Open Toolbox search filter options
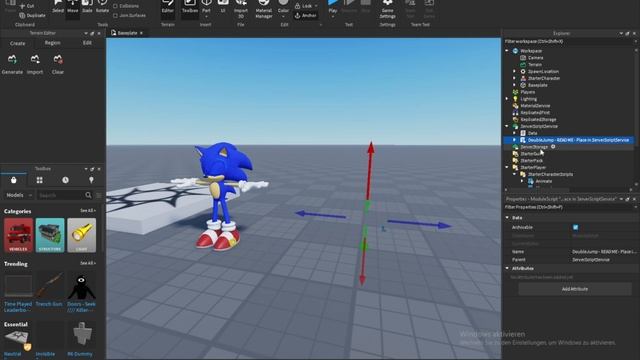The image size is (640, 360). tap(99, 196)
